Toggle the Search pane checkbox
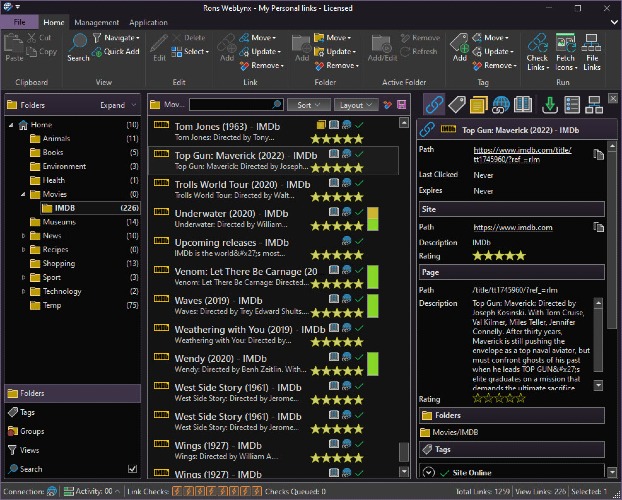Screen dimensions: 622x500 [x=132, y=469]
